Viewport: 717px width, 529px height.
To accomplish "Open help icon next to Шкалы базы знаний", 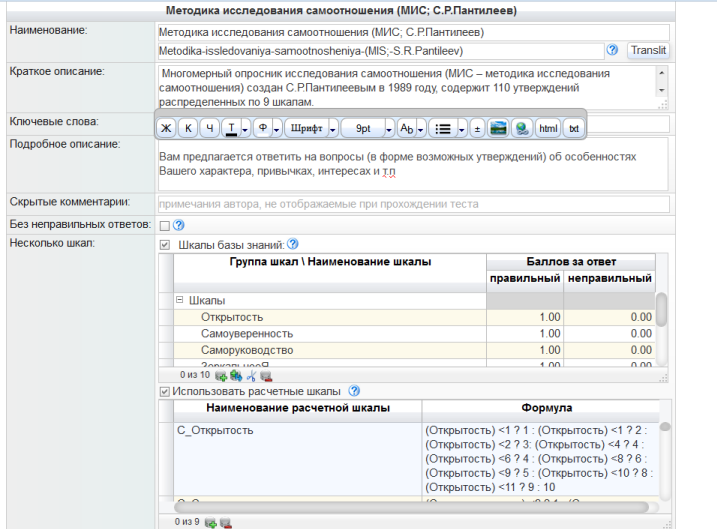I will 293,244.
